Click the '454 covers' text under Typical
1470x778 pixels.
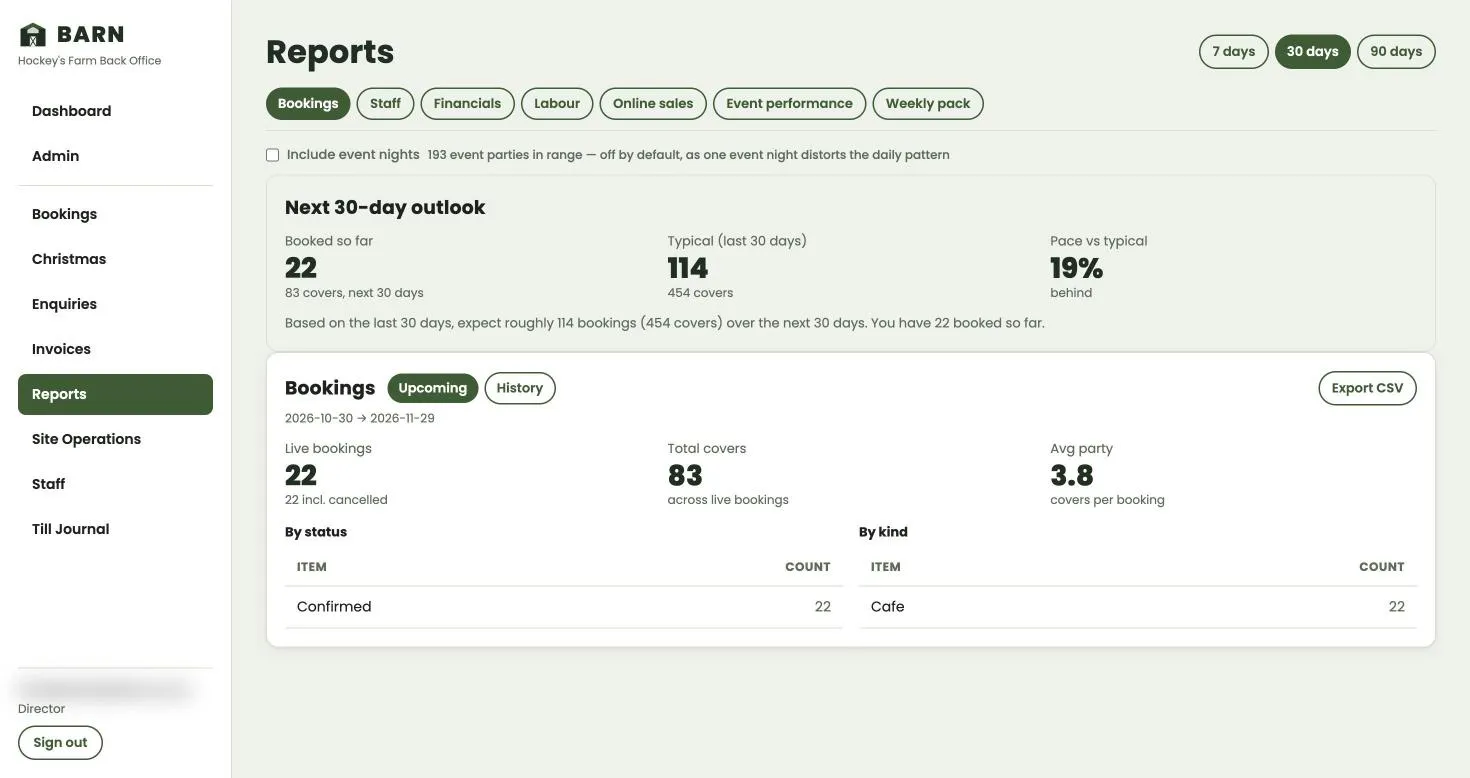point(700,293)
